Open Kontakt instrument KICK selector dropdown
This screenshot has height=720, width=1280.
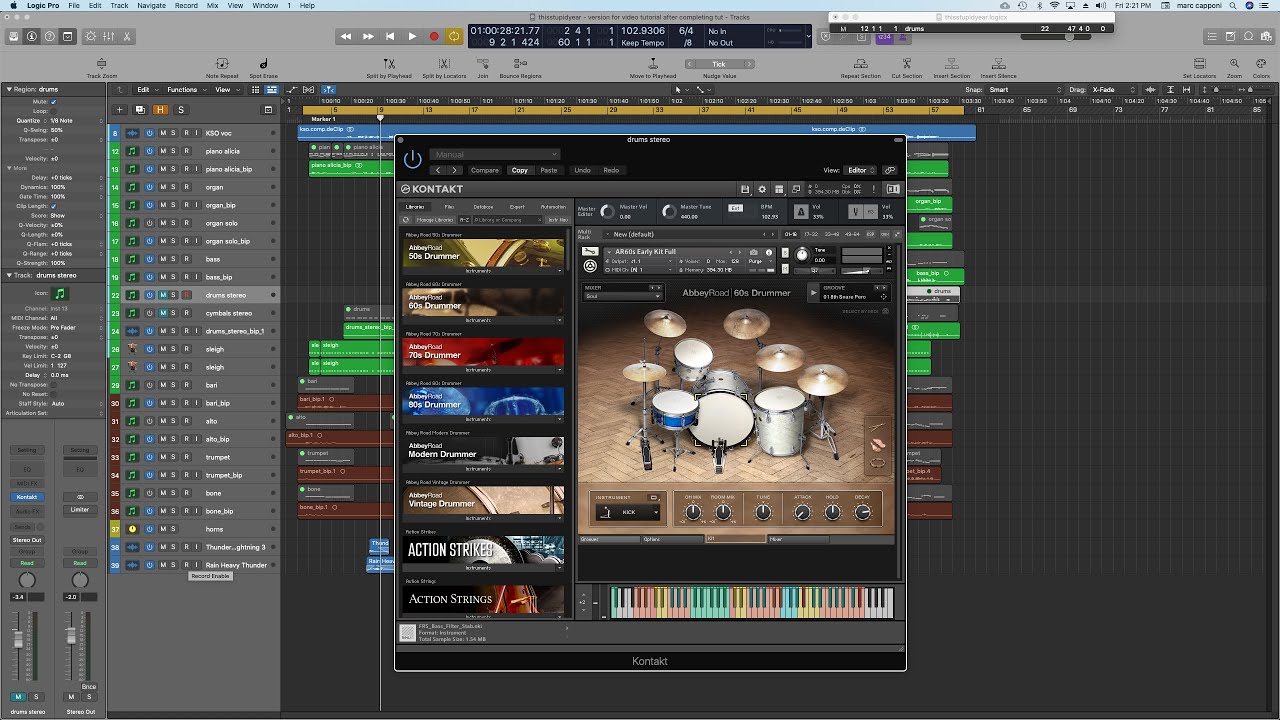(x=628, y=512)
